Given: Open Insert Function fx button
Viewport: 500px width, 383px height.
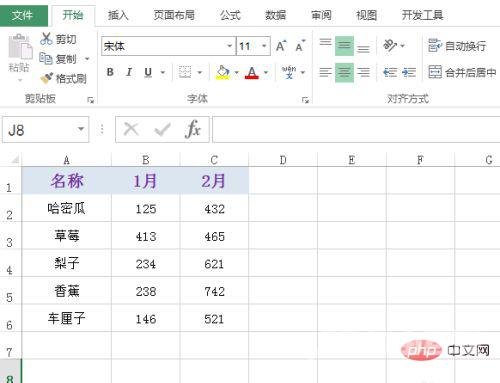Looking at the screenshot, I should point(193,129).
